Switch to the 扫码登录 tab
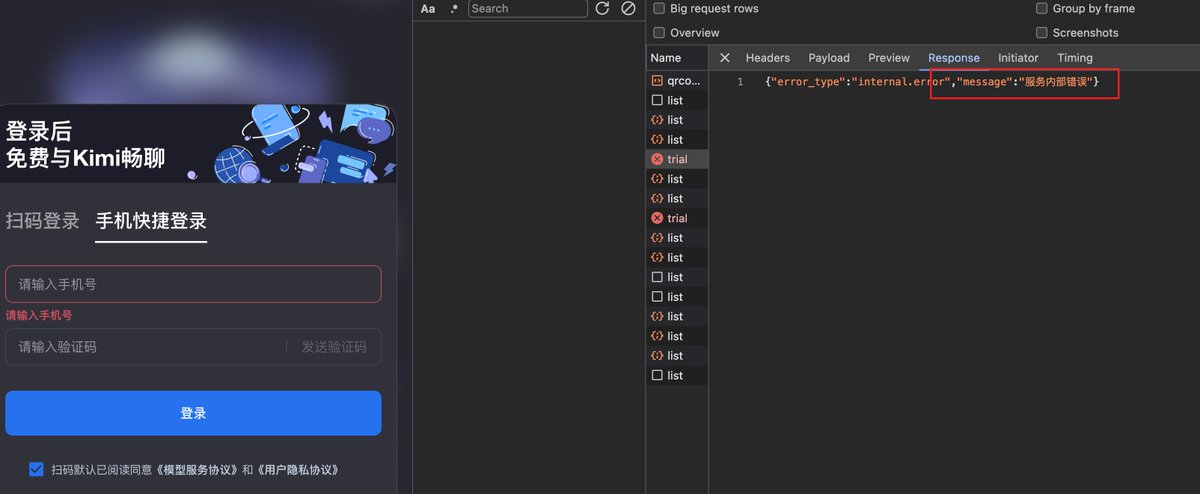1200x494 pixels. pos(42,221)
